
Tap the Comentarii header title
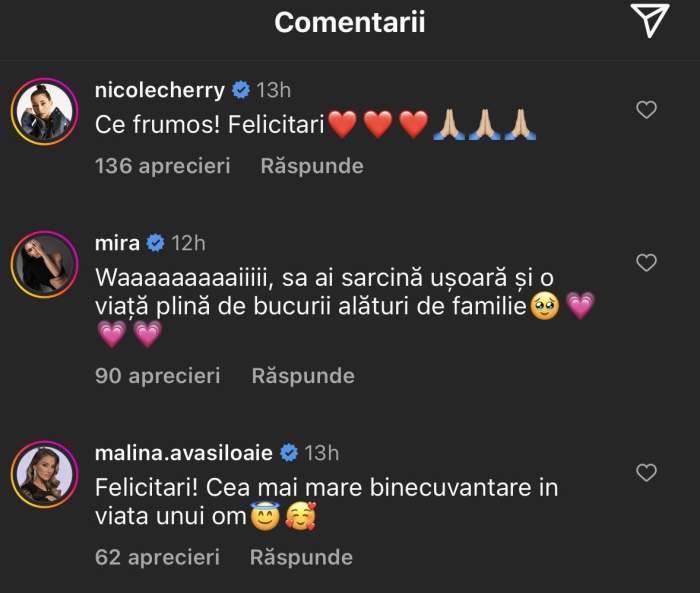point(350,22)
